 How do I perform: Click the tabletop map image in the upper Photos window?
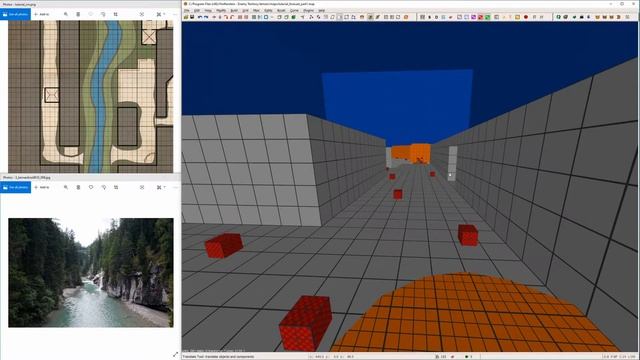click(91, 97)
